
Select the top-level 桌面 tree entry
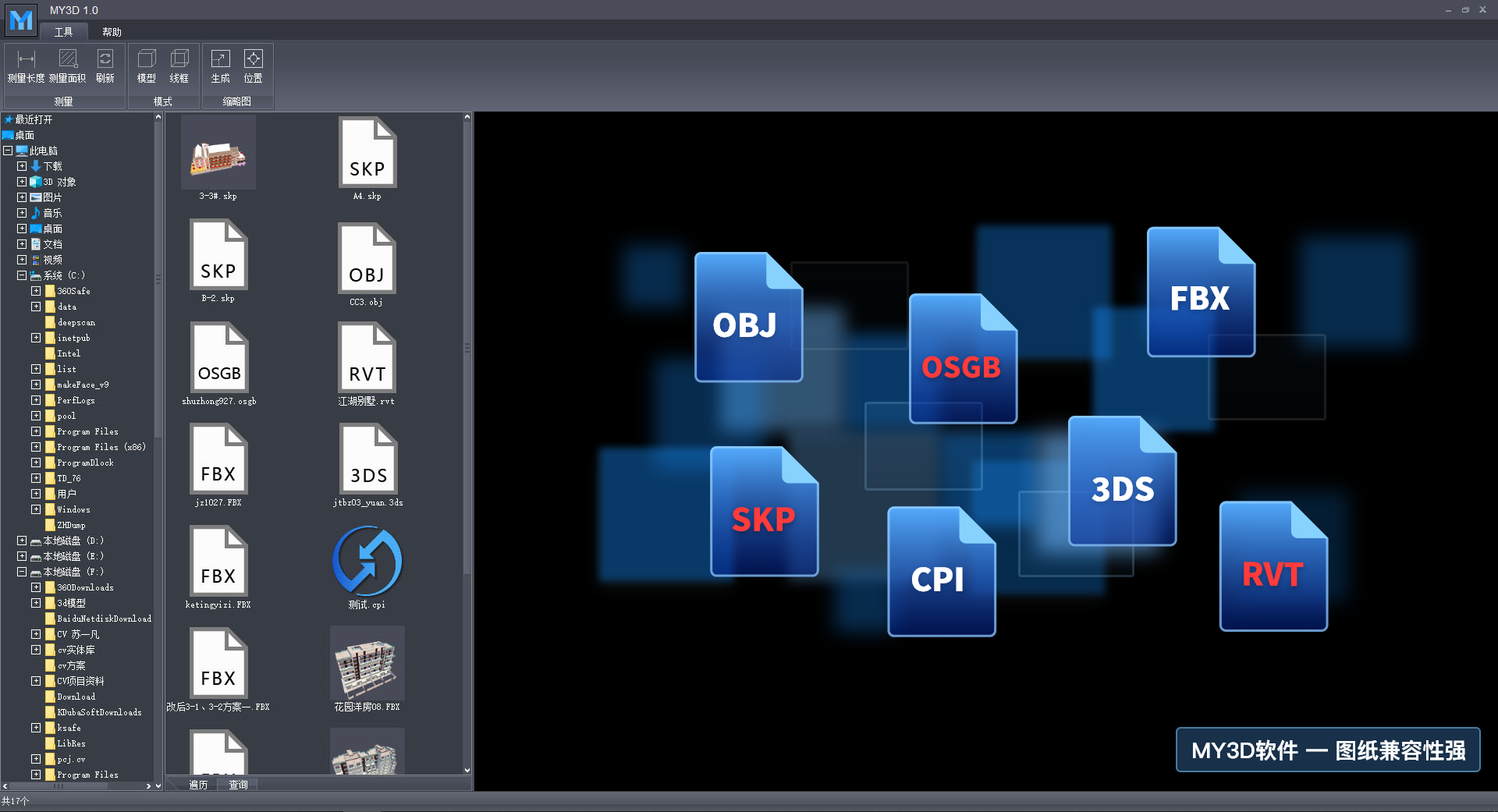pyautogui.click(x=19, y=135)
